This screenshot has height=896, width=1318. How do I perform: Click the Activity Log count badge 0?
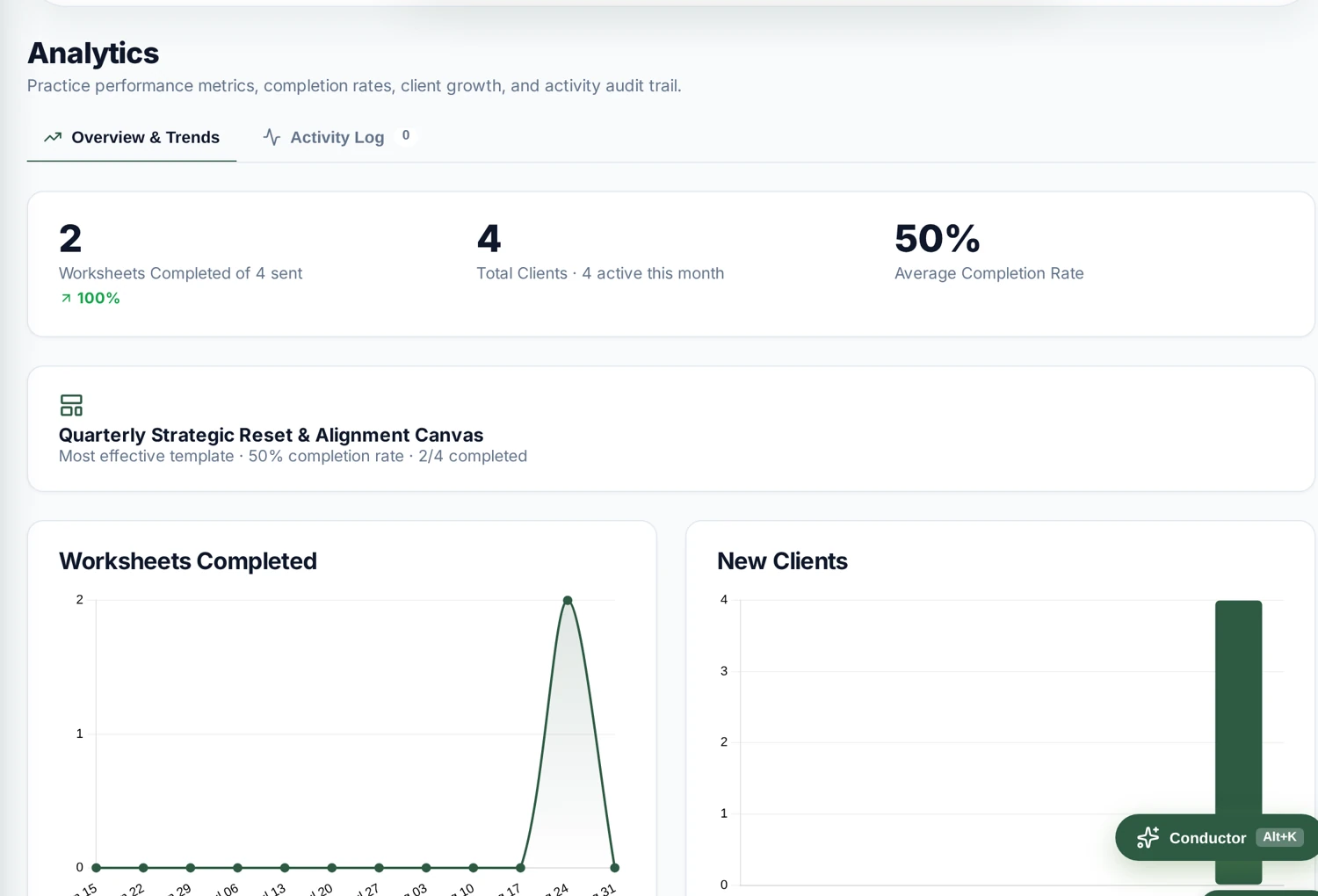click(x=406, y=135)
